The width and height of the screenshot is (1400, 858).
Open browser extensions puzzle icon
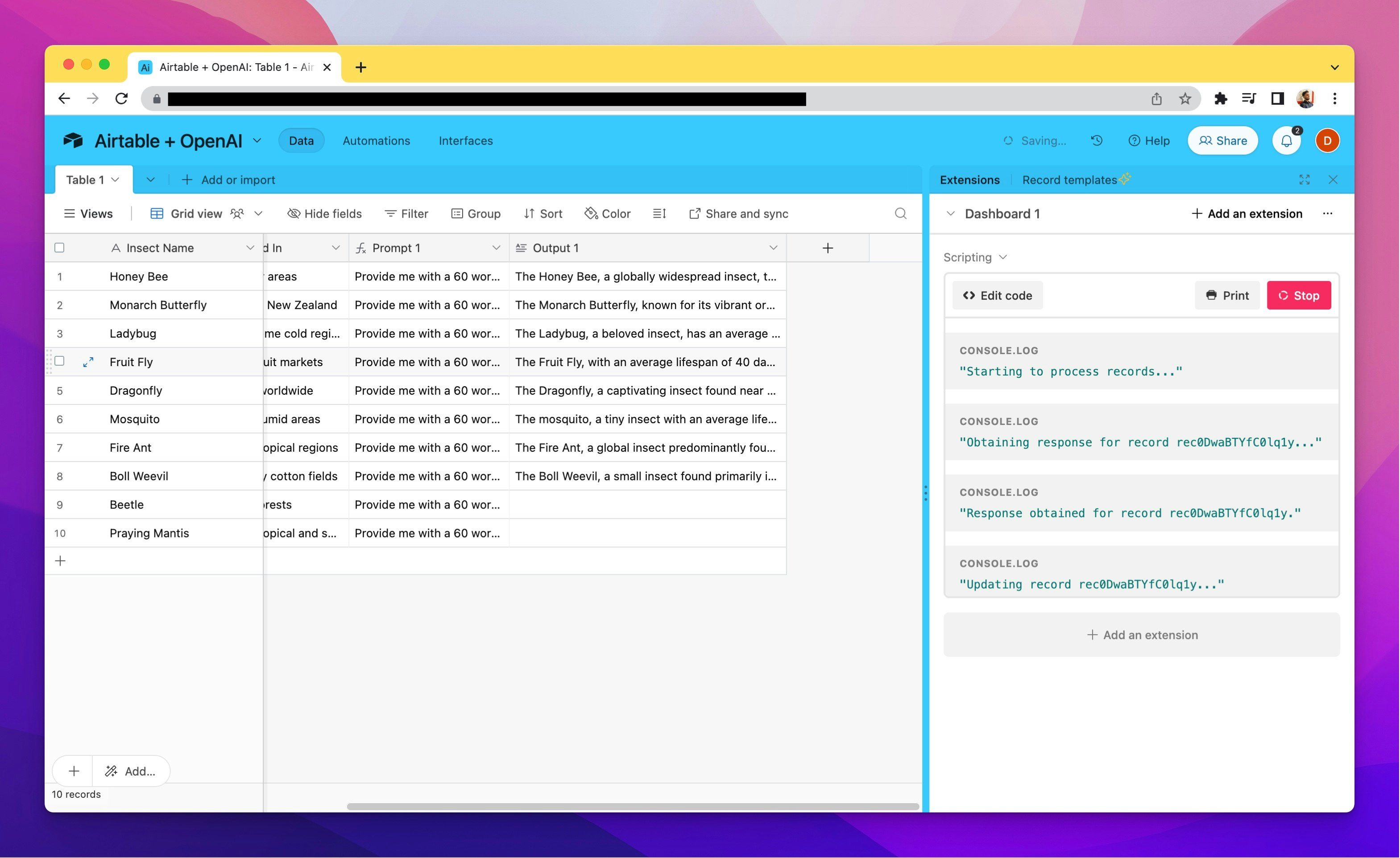[x=1220, y=99]
